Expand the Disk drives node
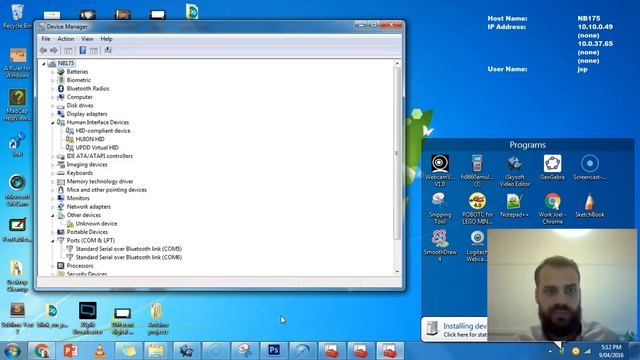Image resolution: width=640 pixels, height=360 pixels. click(53, 106)
